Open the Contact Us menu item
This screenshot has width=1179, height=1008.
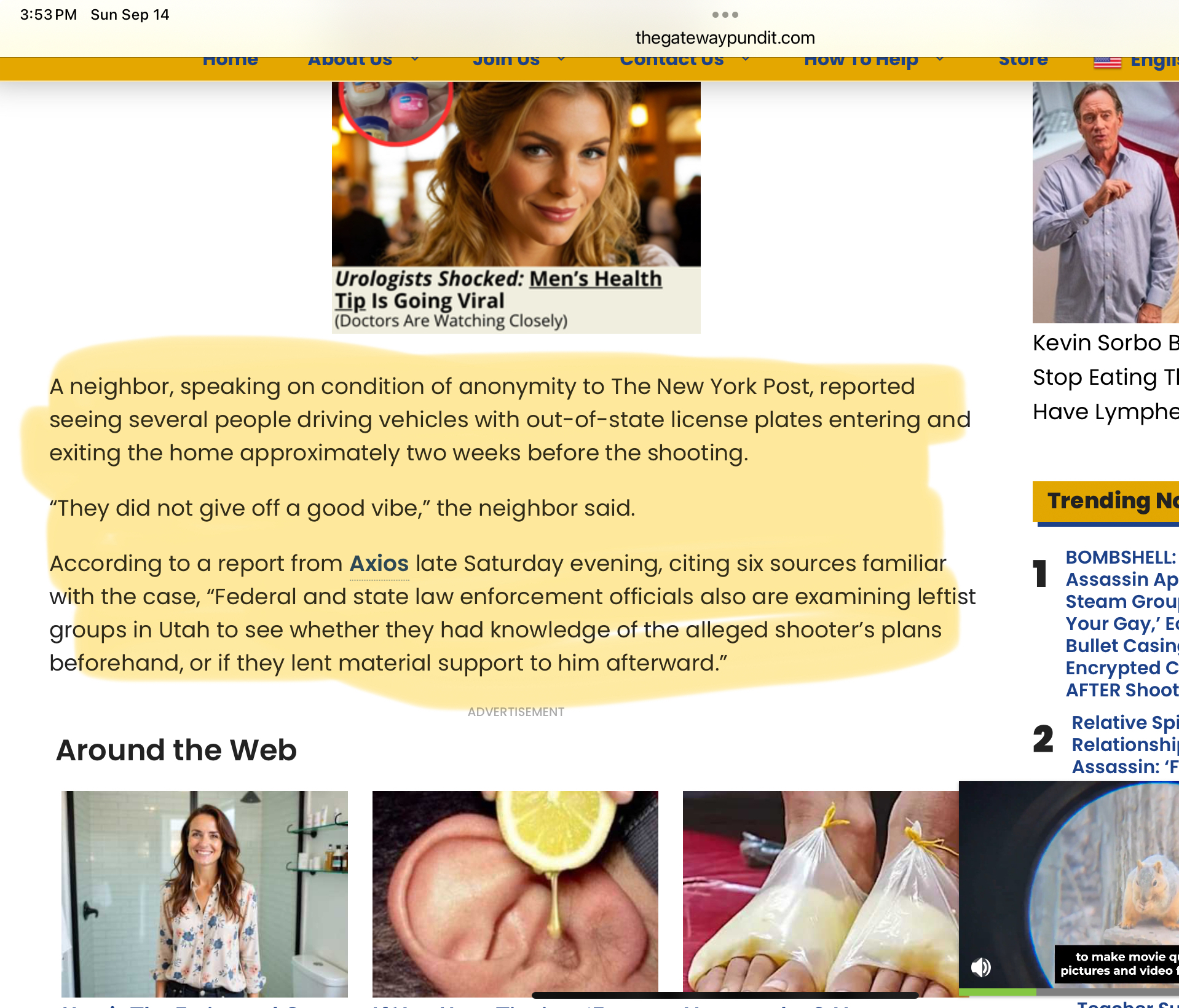pyautogui.click(x=672, y=60)
